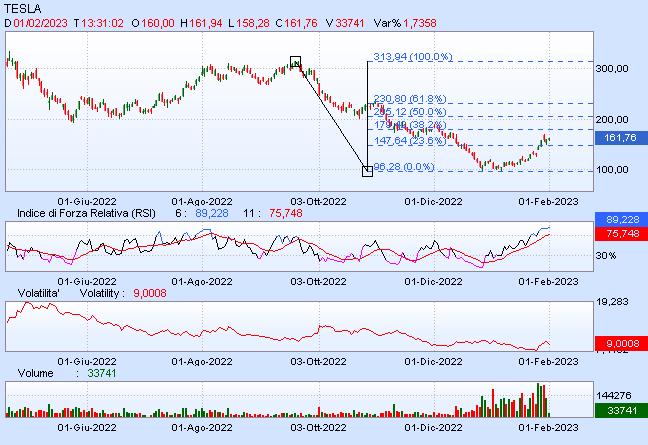The height and width of the screenshot is (445, 648).
Task: Click the blue 161,76 current price tag
Action: [x=621, y=138]
